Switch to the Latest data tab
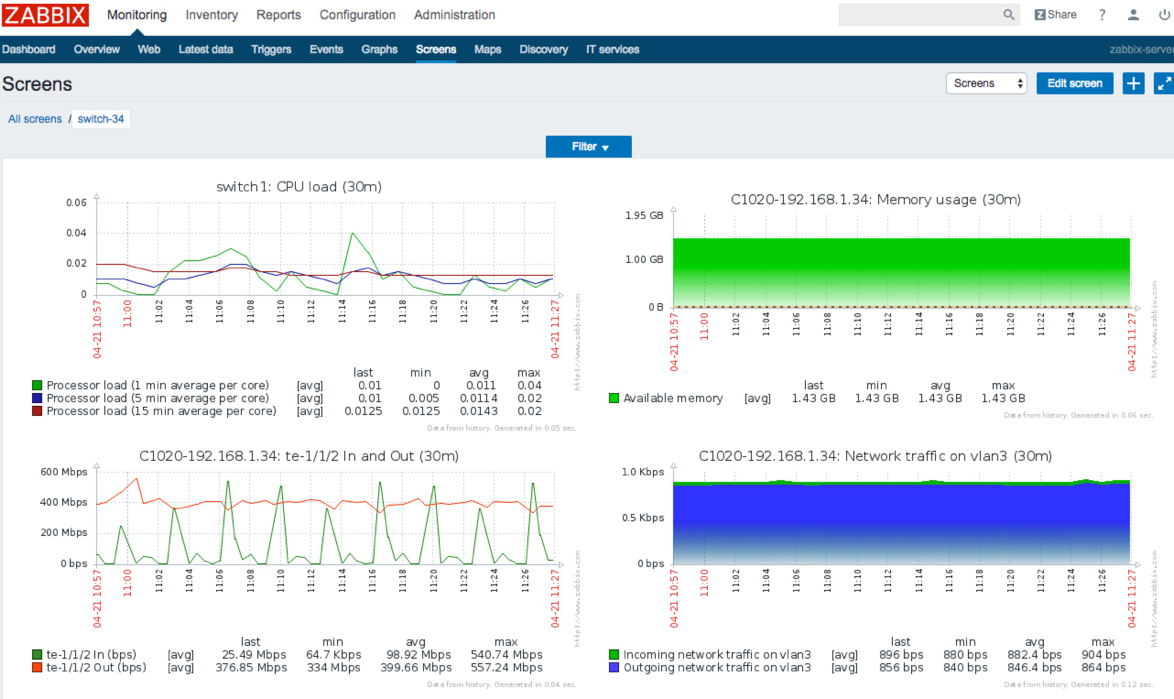The width and height of the screenshot is (1174, 699). pos(206,49)
